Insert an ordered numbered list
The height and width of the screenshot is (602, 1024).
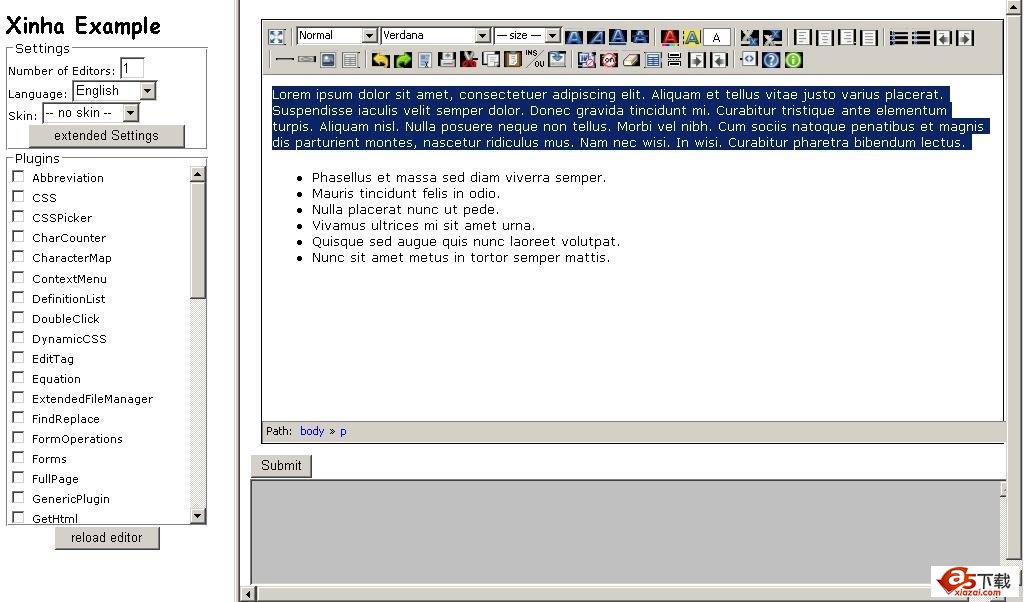click(x=899, y=37)
